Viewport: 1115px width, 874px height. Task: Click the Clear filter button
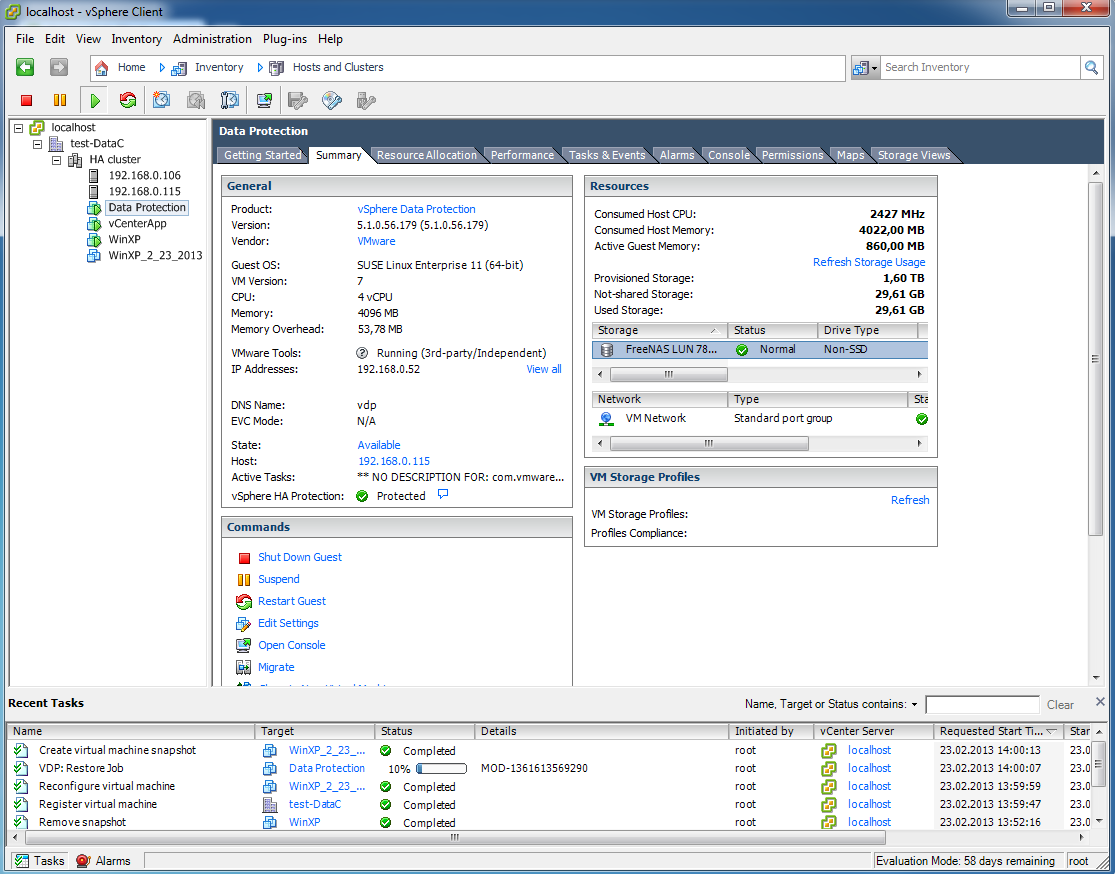[1060, 705]
